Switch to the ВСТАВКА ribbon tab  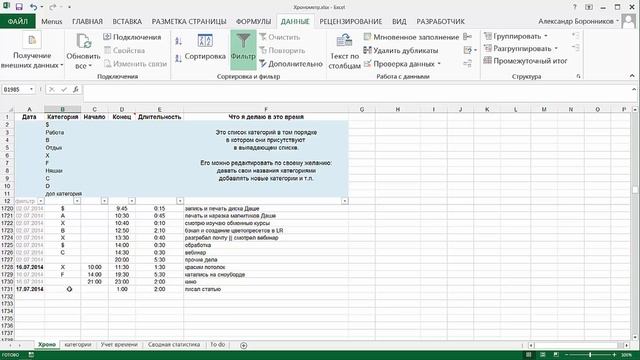(127, 22)
